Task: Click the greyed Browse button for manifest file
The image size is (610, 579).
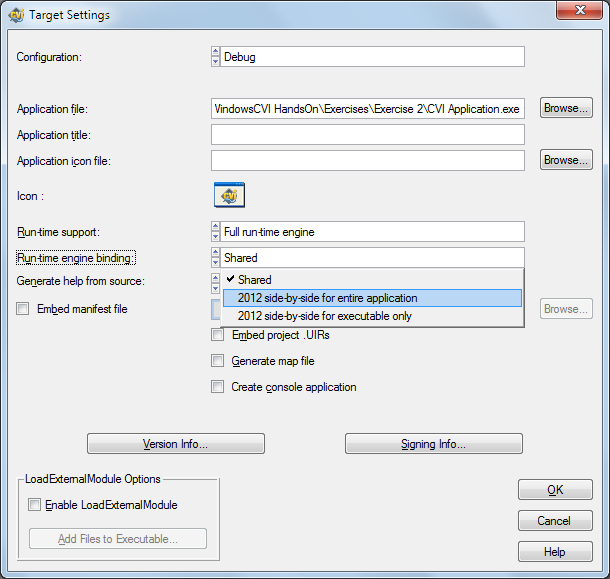Action: (x=566, y=309)
